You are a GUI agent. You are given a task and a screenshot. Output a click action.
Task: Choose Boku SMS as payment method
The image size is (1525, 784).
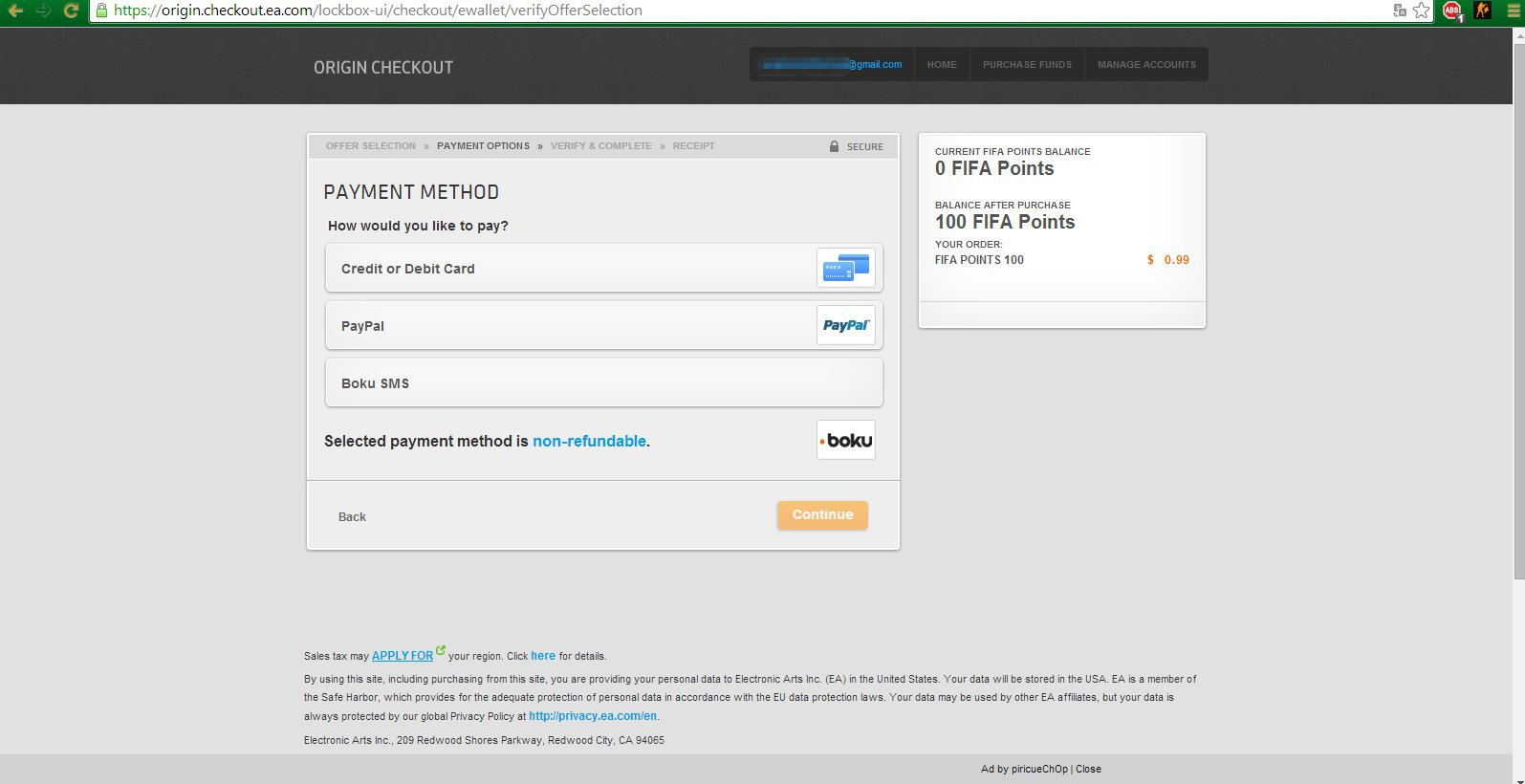(603, 382)
